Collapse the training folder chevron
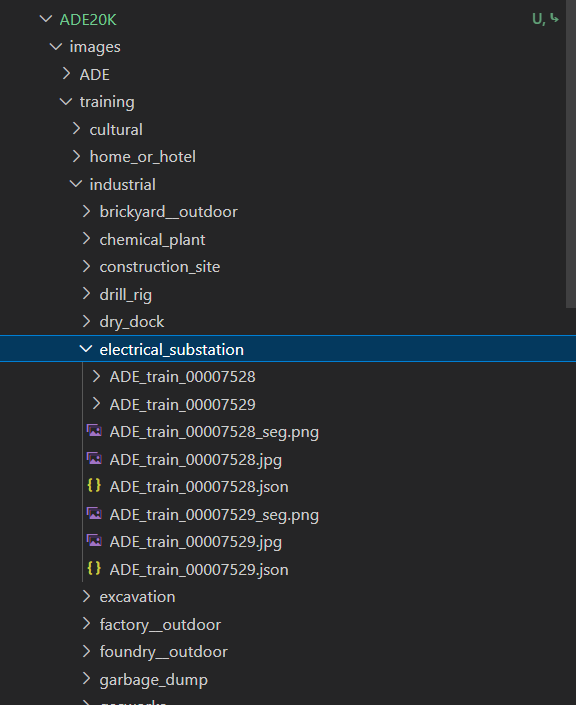Screen dimensions: 576x705 click(66, 102)
